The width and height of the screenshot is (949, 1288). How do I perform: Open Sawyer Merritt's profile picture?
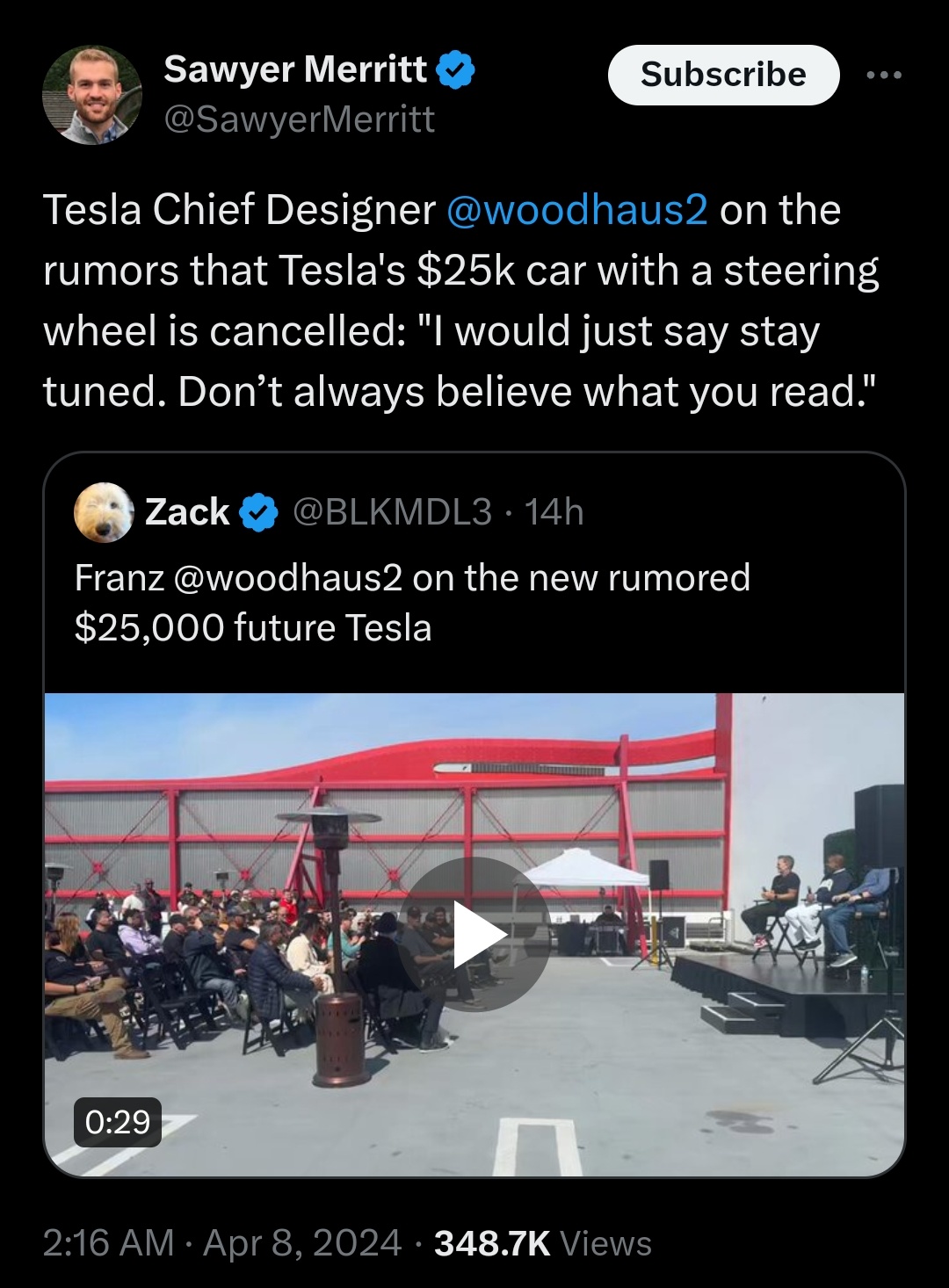[x=91, y=95]
